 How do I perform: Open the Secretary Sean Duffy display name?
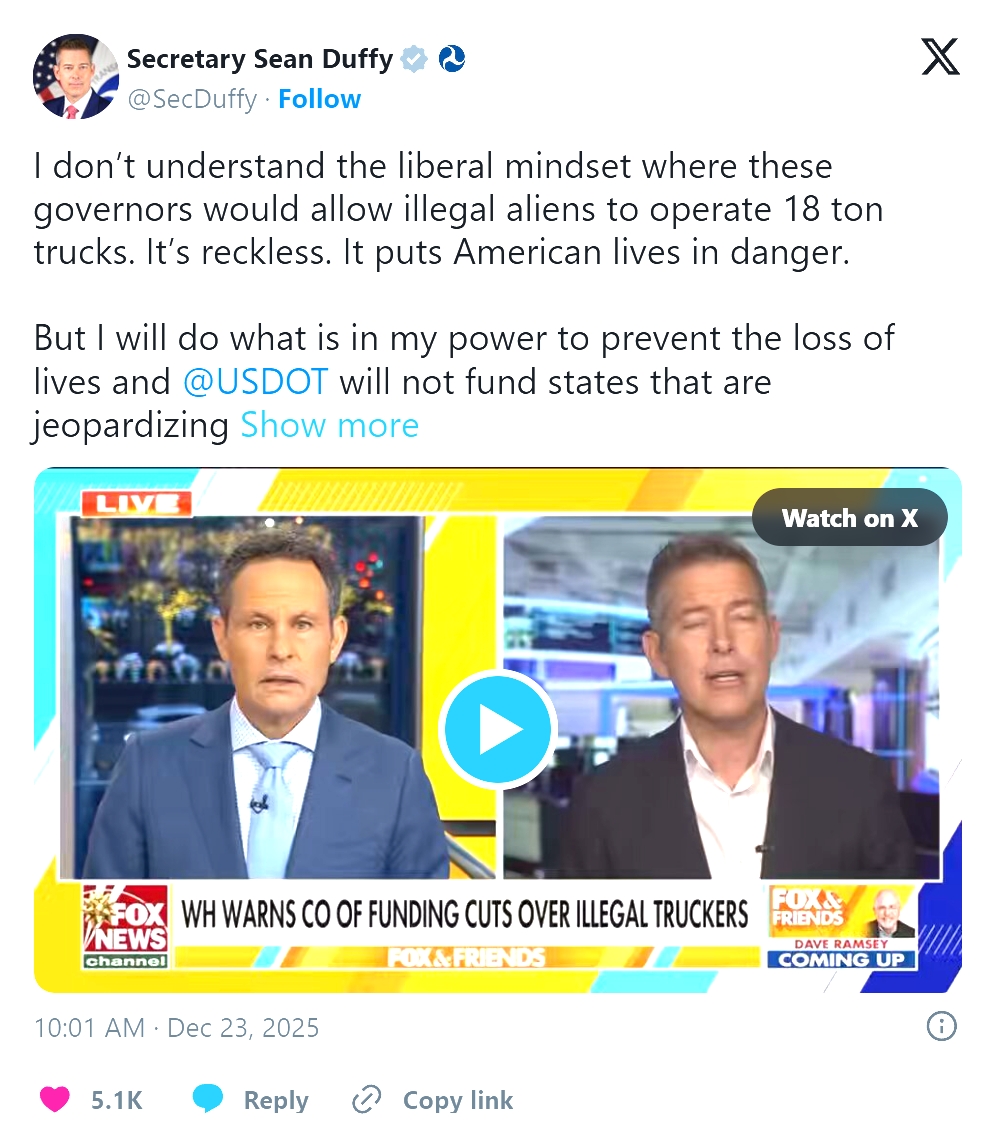(260, 59)
